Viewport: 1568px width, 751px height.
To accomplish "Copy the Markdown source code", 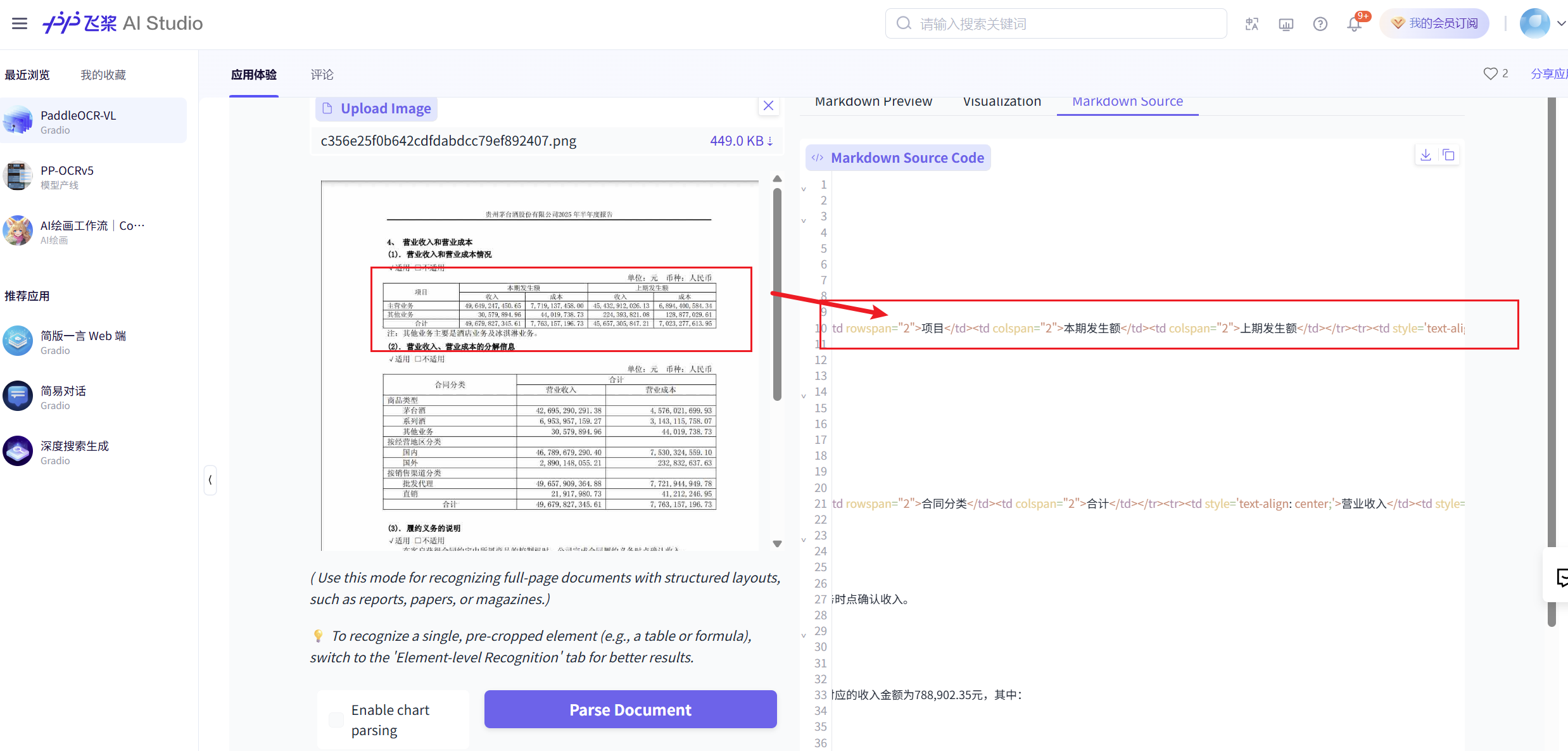I will coord(1448,155).
